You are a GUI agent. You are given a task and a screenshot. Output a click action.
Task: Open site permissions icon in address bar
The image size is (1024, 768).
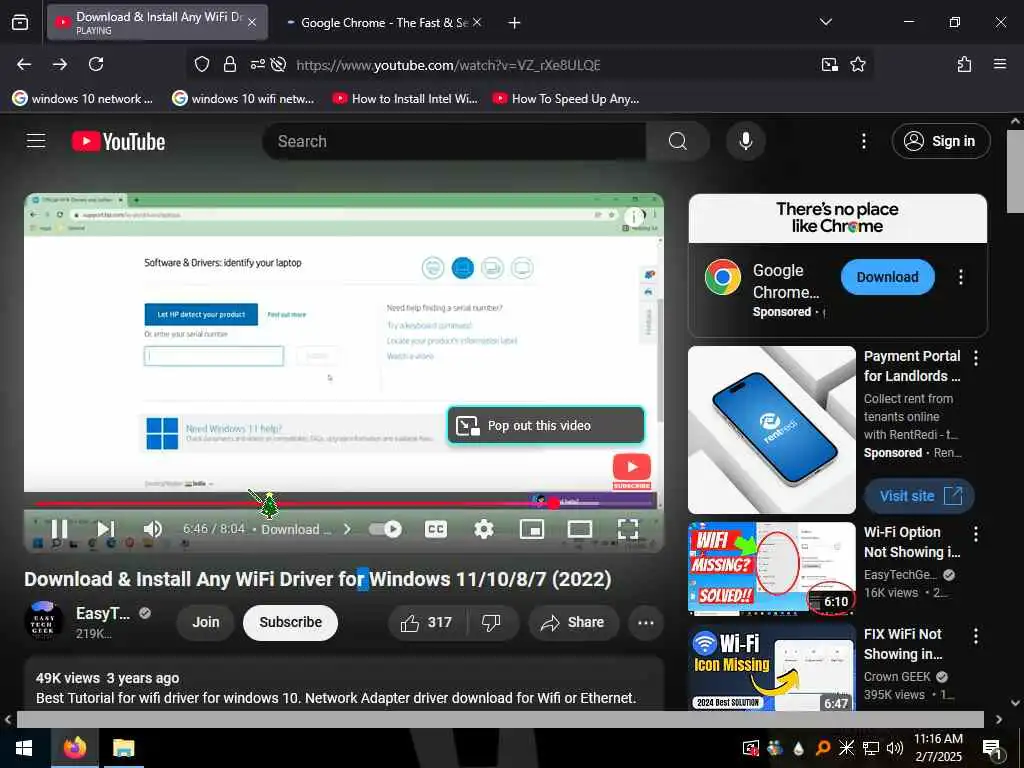[x=258, y=64]
